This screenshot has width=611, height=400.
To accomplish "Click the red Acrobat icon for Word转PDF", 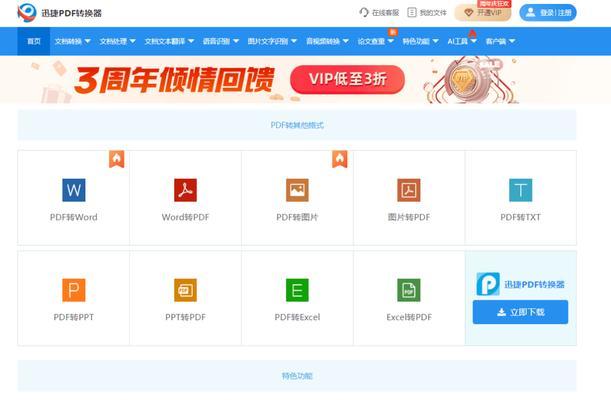I will (185, 190).
